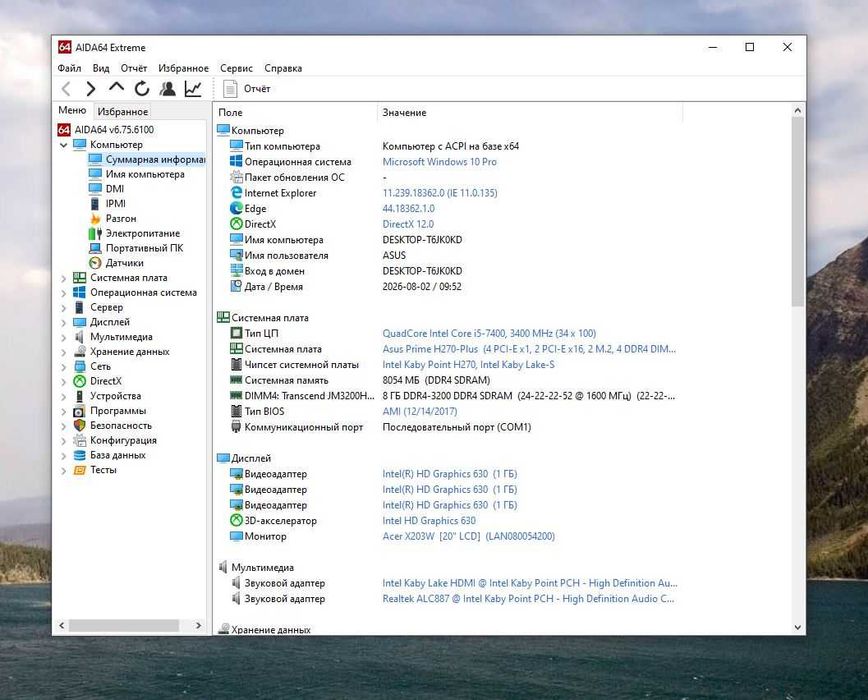Click down arrow of vertical scrollbar

pyautogui.click(x=798, y=628)
